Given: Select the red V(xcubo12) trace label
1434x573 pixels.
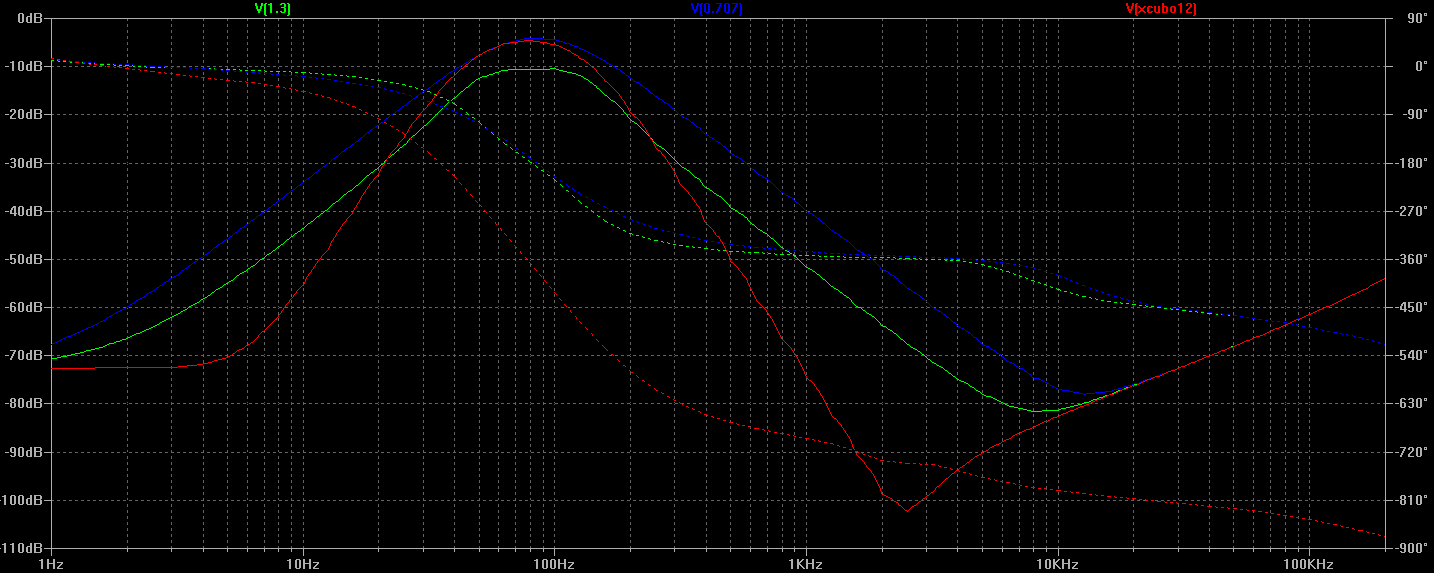Looking at the screenshot, I should [1161, 8].
